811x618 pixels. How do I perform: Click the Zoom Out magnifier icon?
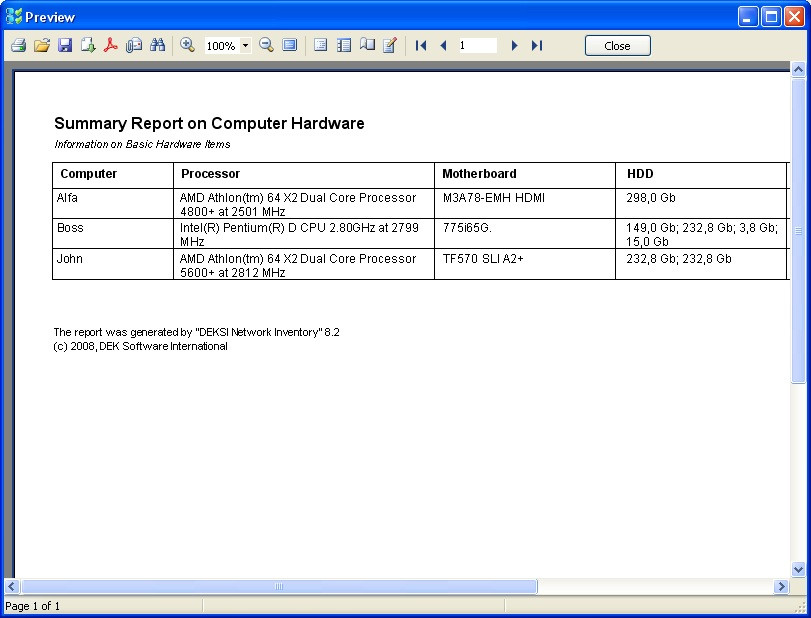pos(266,46)
